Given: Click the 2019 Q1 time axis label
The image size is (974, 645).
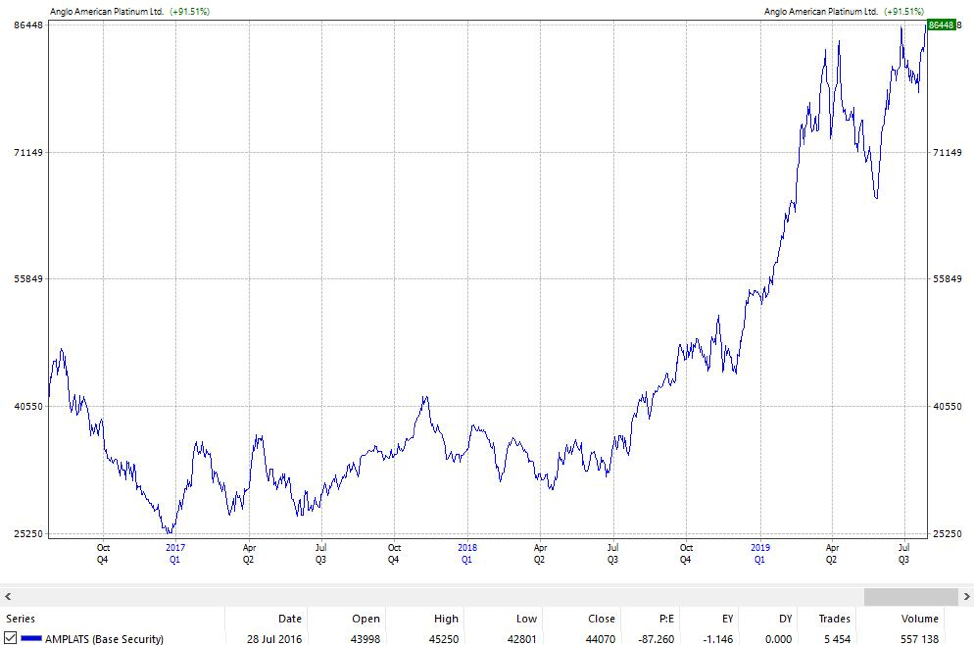Looking at the screenshot, I should [x=759, y=553].
